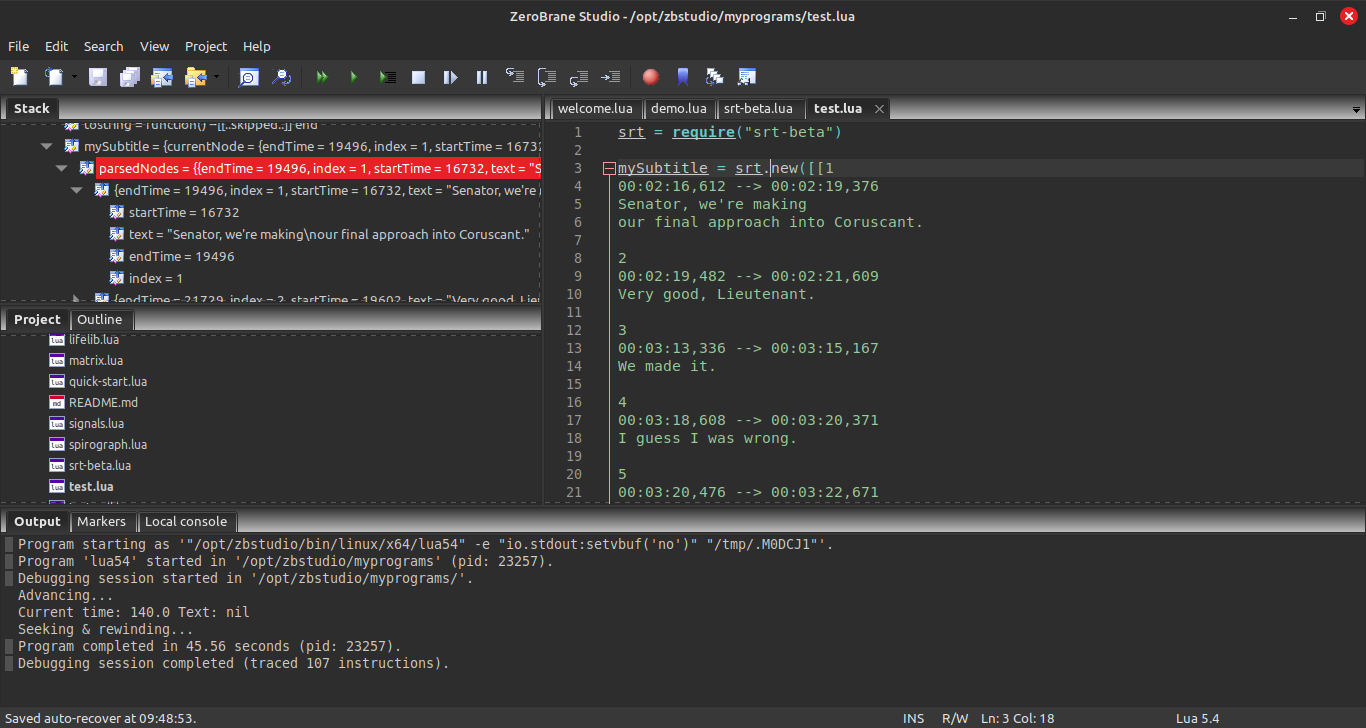
Task: Open the Edit menu
Action: (56, 46)
